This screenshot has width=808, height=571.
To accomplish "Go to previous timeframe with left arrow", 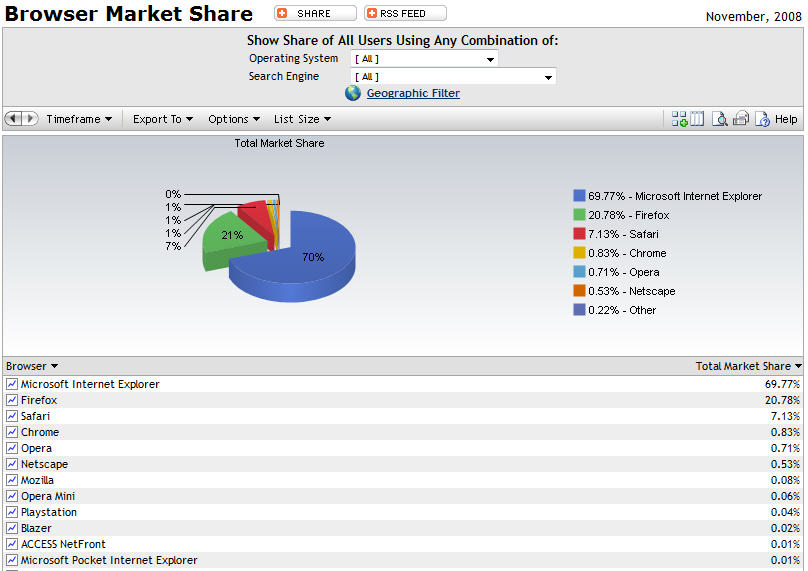I will [13, 119].
